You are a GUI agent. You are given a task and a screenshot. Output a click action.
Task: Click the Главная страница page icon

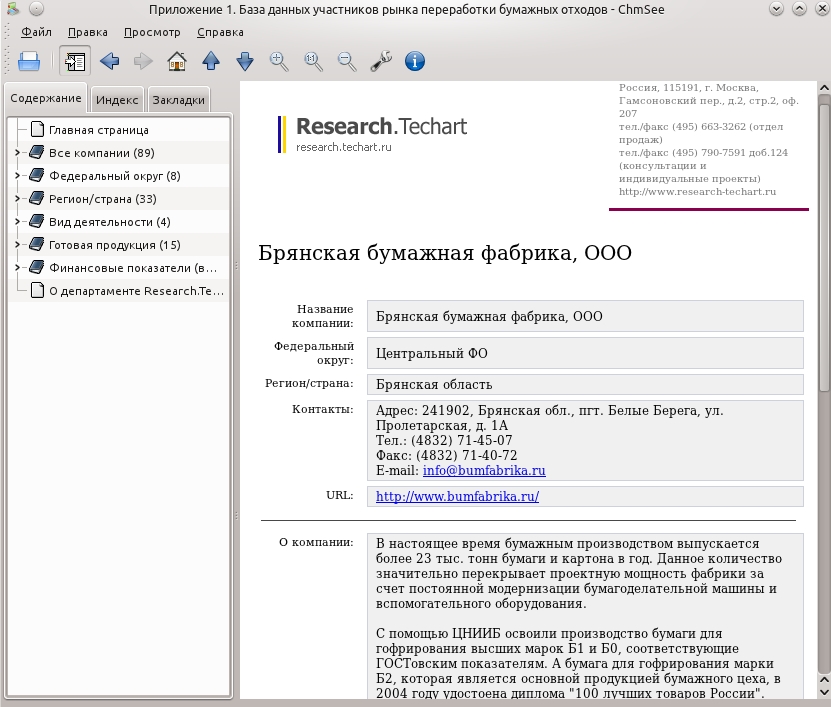click(37, 129)
